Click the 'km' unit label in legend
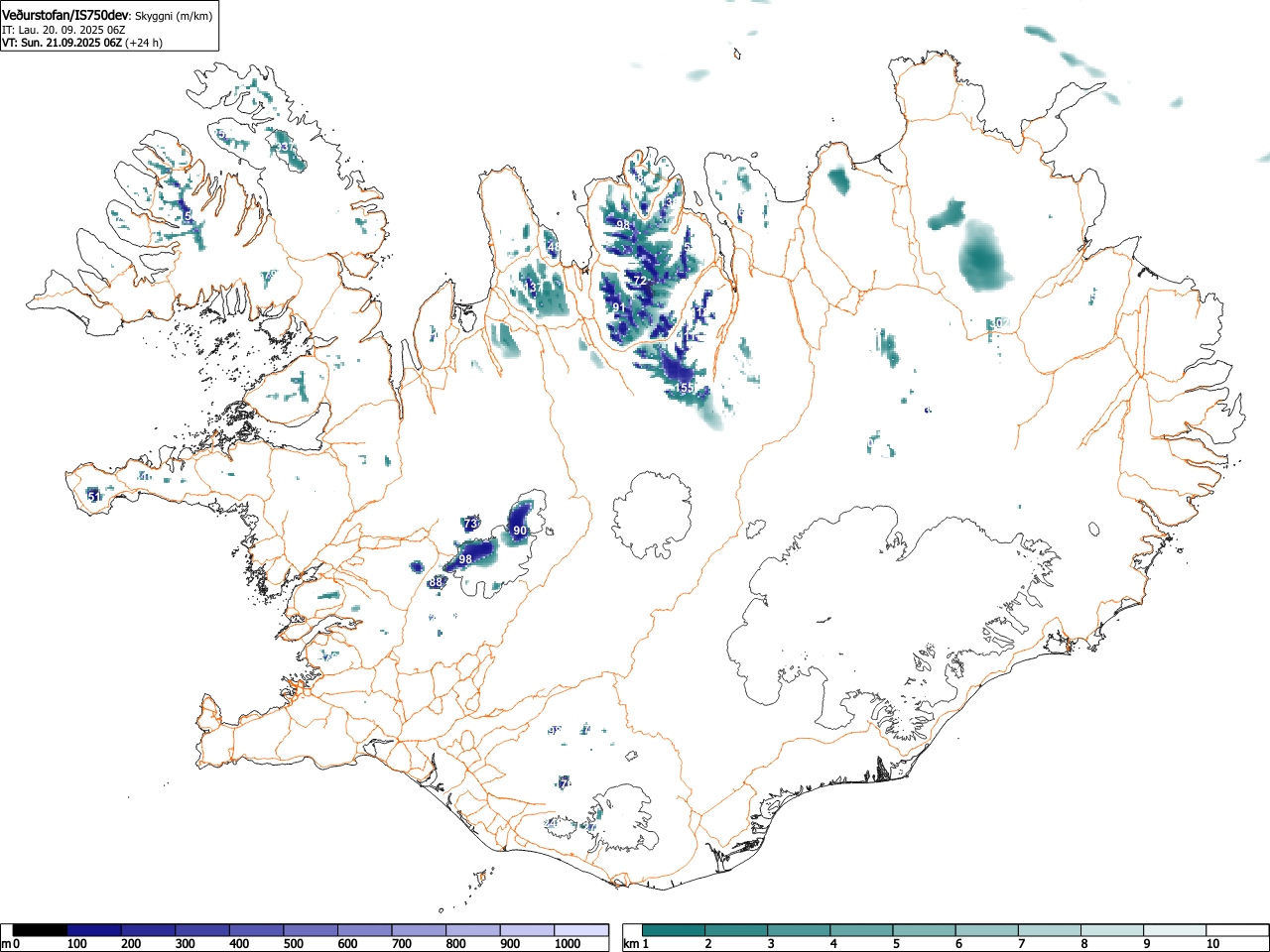This screenshot has width=1270, height=952. (x=631, y=944)
